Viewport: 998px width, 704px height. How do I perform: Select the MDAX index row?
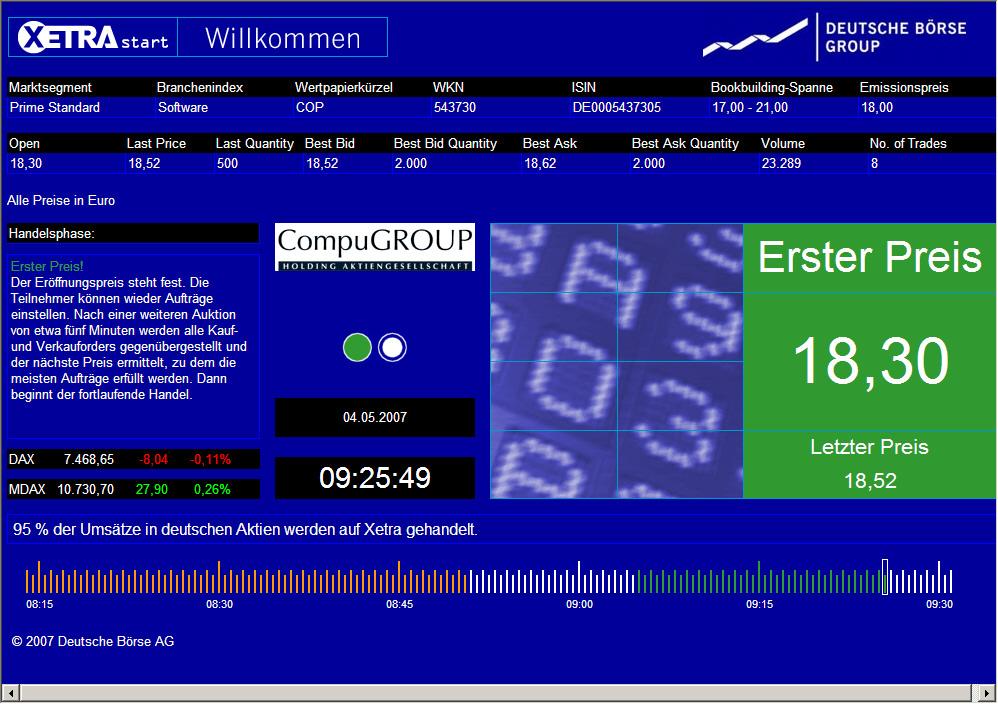(133, 487)
